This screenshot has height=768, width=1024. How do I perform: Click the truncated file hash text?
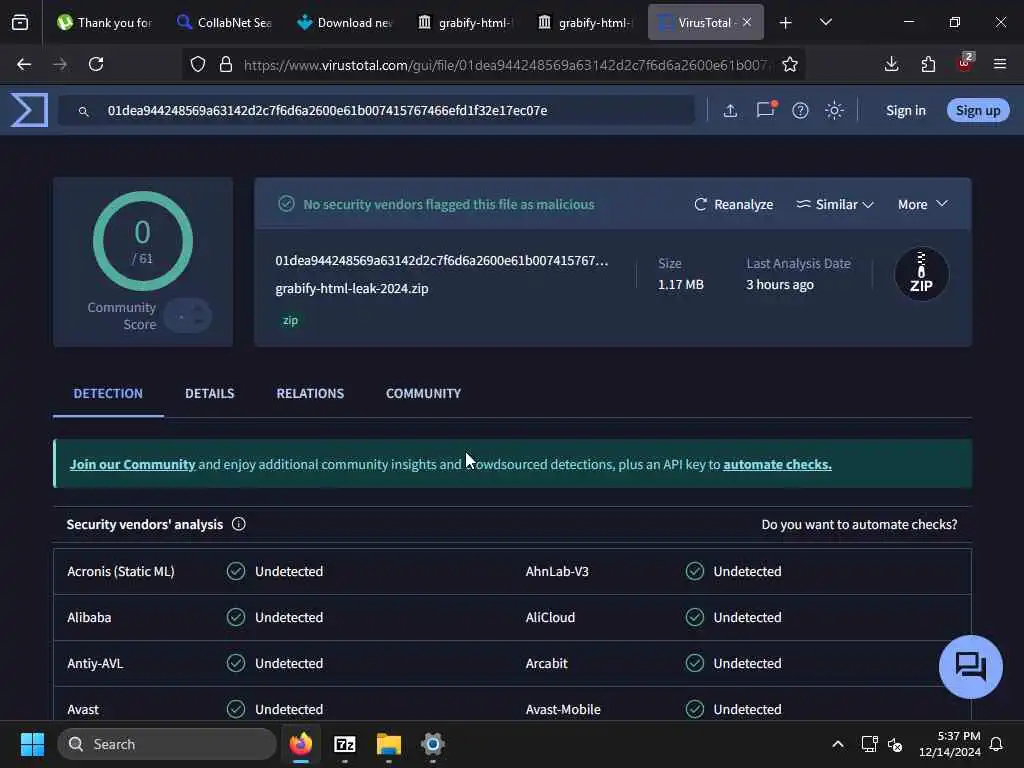click(441, 261)
